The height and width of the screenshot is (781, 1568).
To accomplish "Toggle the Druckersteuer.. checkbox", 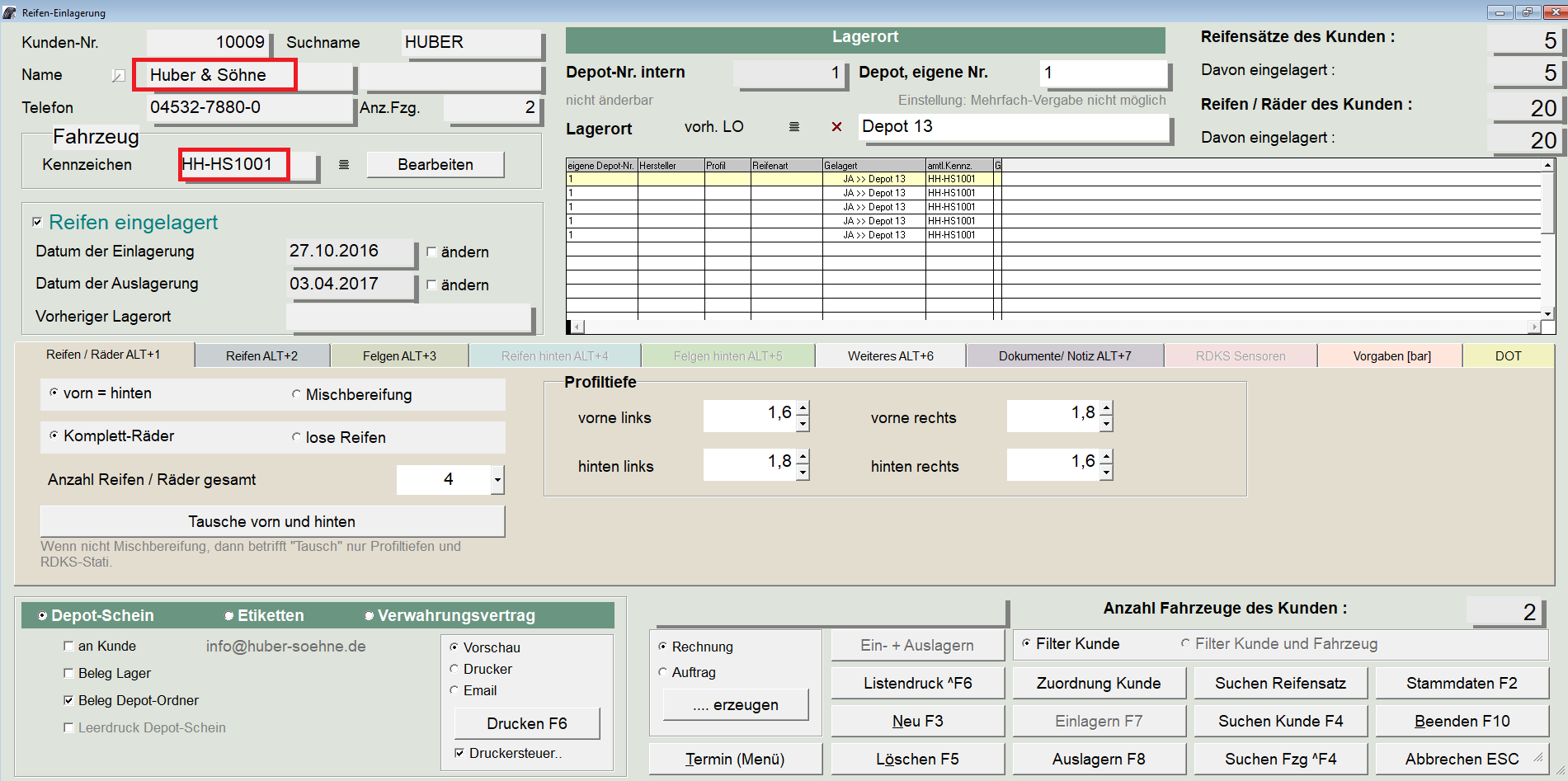I will (x=459, y=753).
